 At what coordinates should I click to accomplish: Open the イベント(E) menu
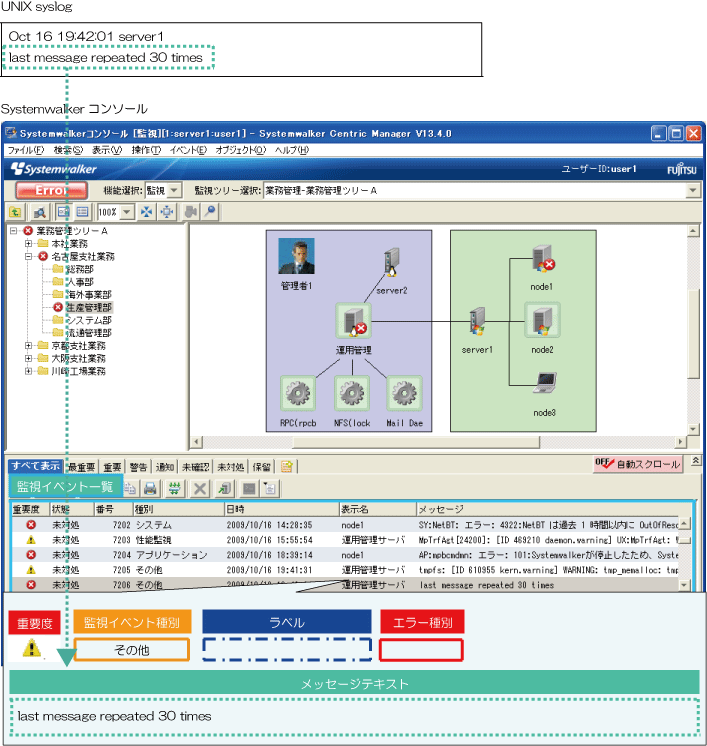(188, 150)
